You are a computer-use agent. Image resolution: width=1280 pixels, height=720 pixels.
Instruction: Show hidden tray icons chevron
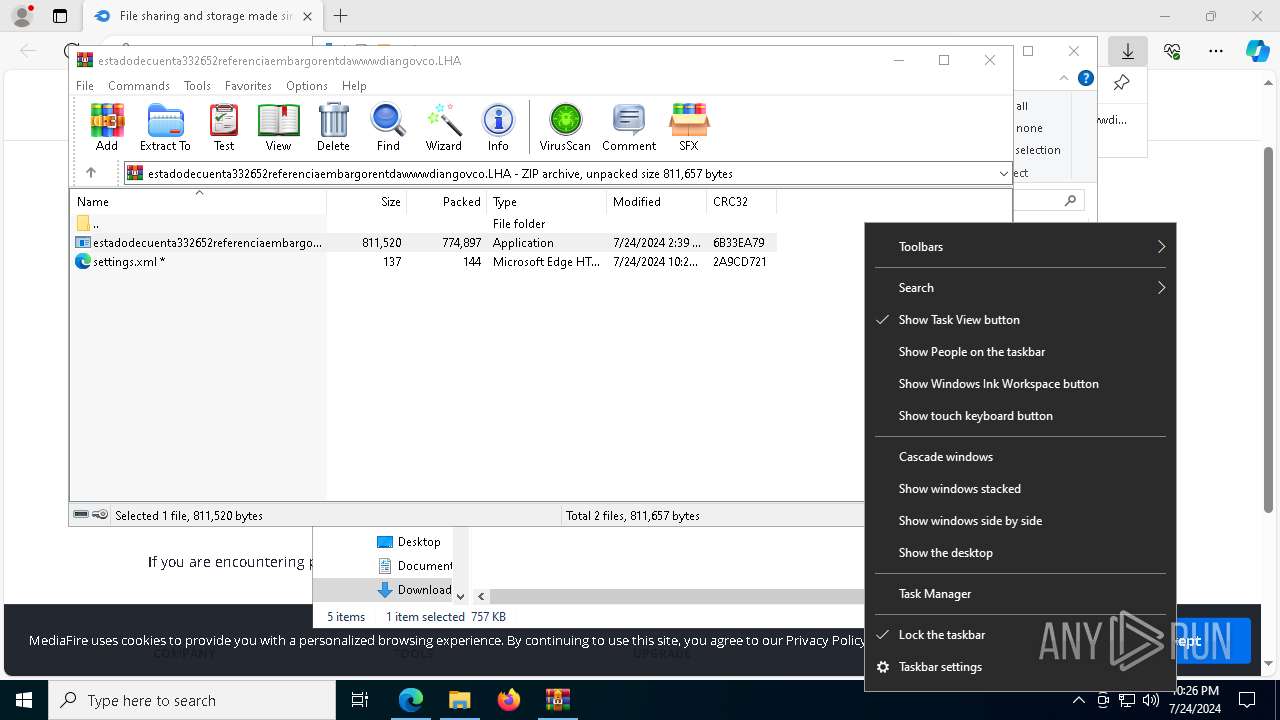point(1078,700)
